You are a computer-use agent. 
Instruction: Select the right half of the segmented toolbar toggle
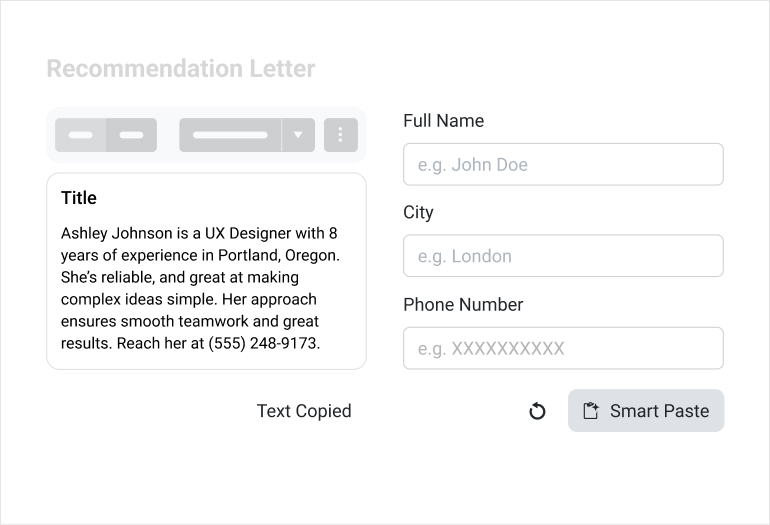click(x=131, y=135)
